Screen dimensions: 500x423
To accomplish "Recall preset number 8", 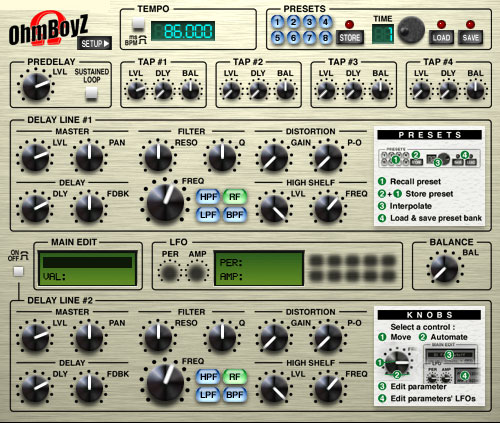I will 325,38.
